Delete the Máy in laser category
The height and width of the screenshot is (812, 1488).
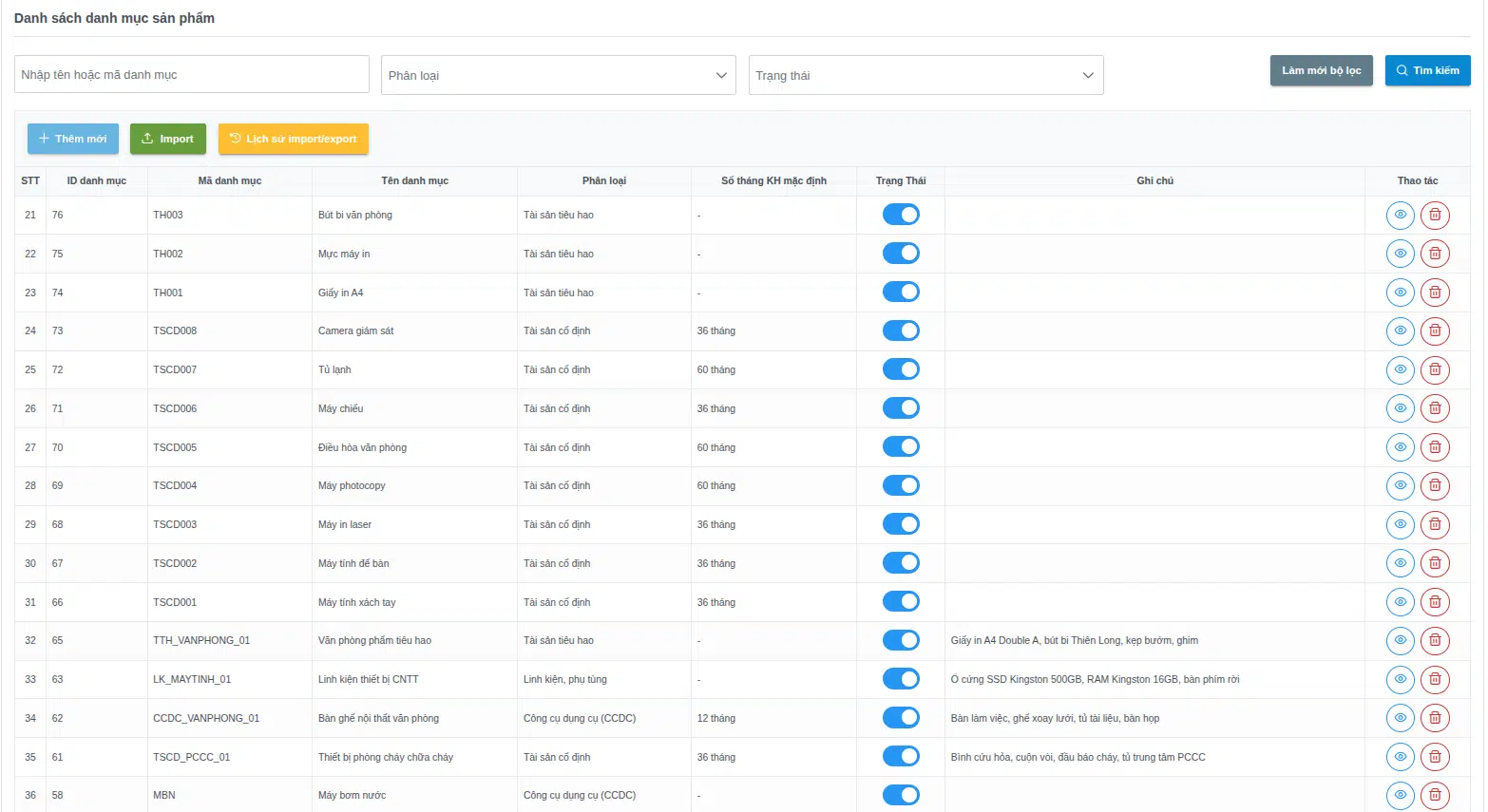1435,524
